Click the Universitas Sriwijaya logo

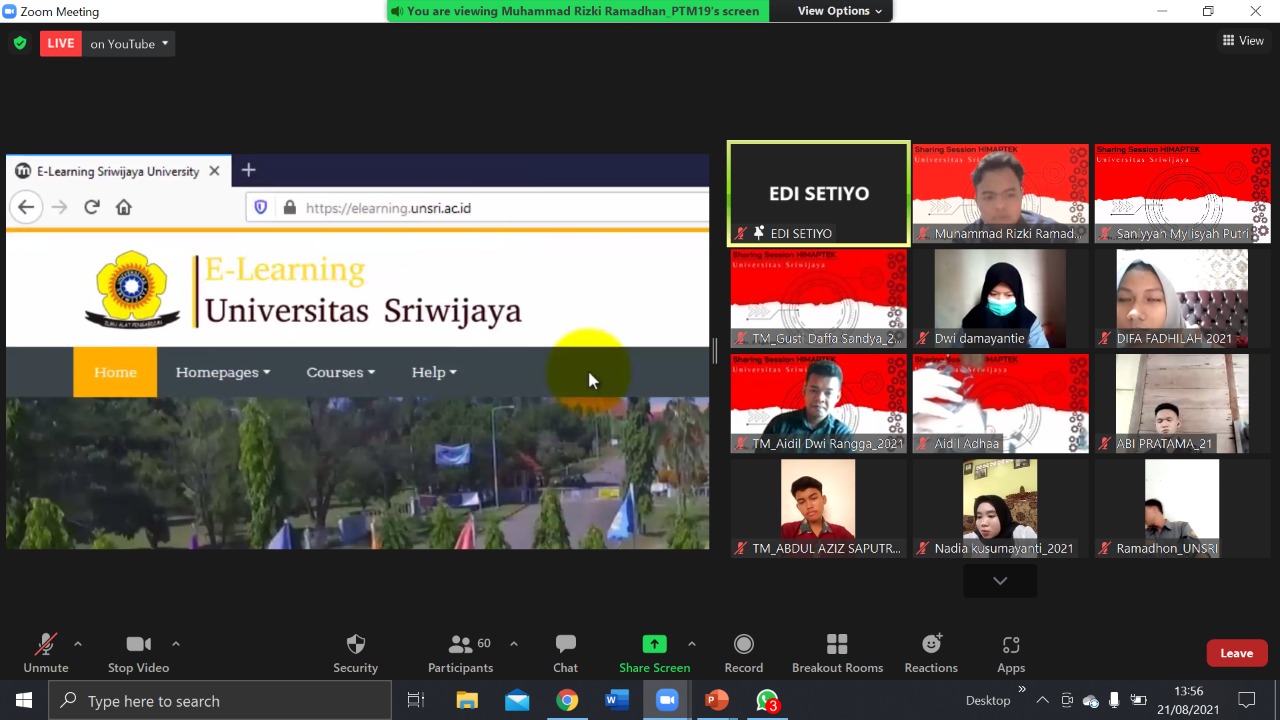click(x=132, y=289)
